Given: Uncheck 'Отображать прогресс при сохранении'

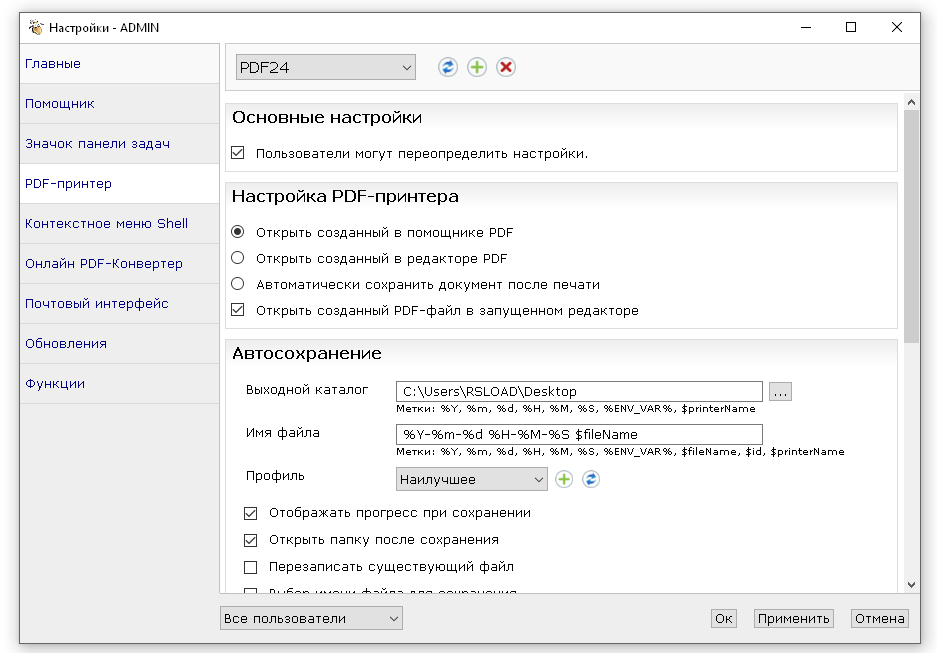Looking at the screenshot, I should (x=251, y=513).
